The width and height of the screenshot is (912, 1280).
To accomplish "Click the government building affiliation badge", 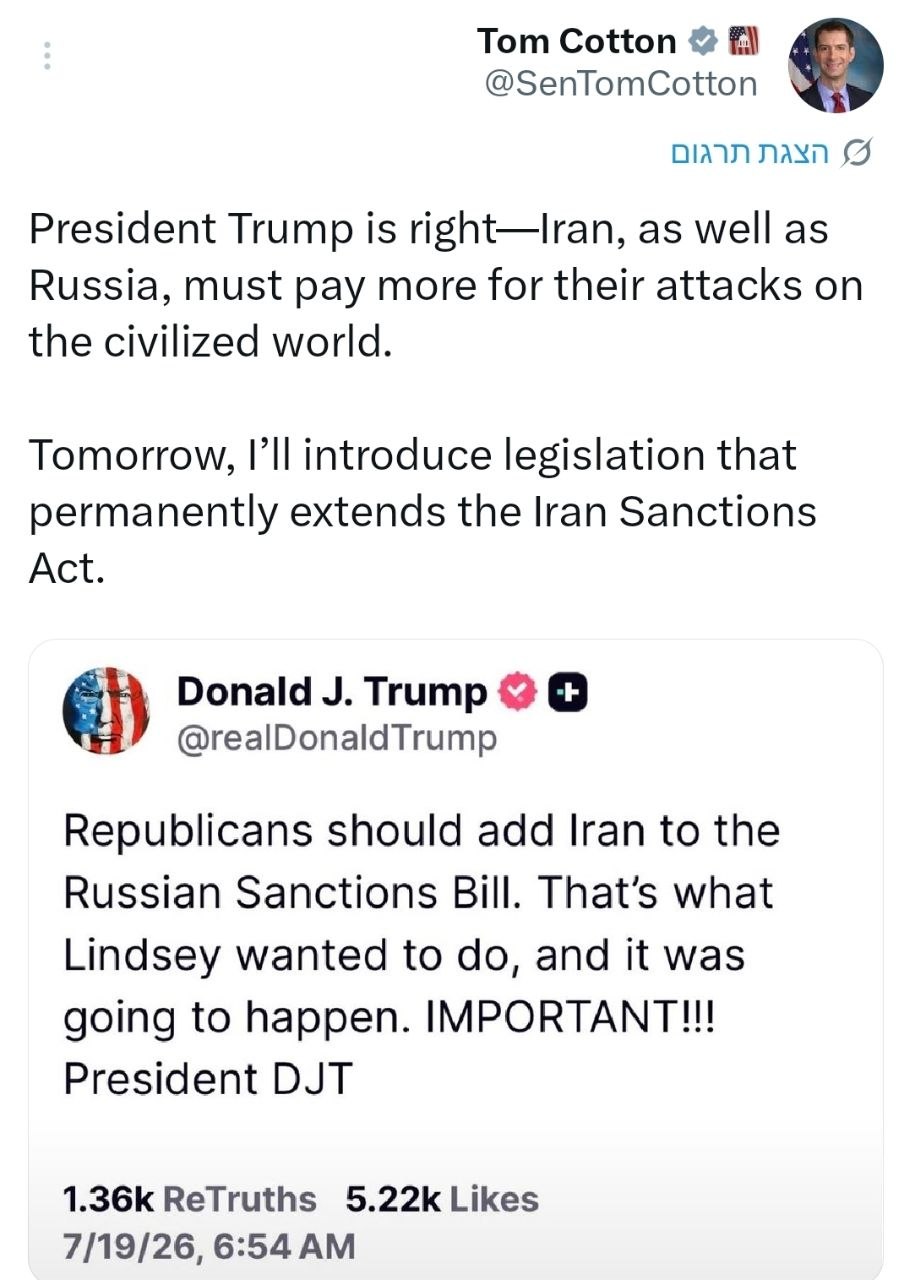I will [743, 41].
